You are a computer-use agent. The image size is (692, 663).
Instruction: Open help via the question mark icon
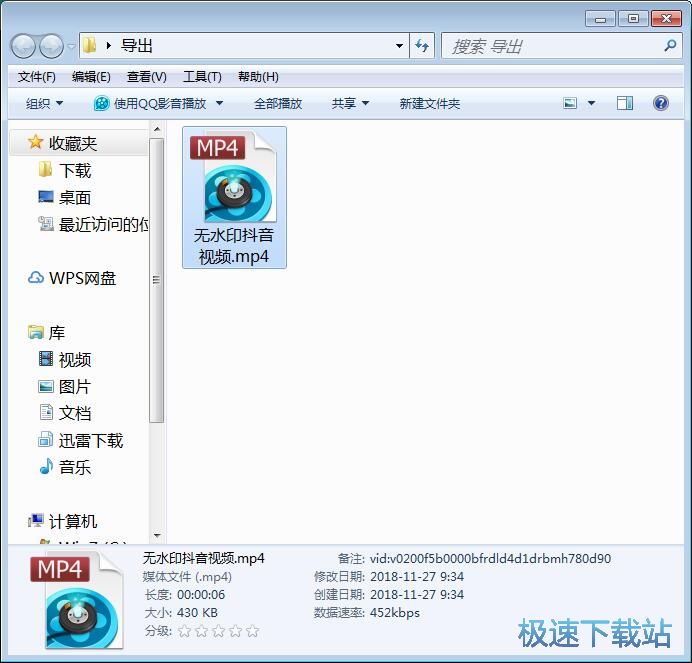click(660, 103)
